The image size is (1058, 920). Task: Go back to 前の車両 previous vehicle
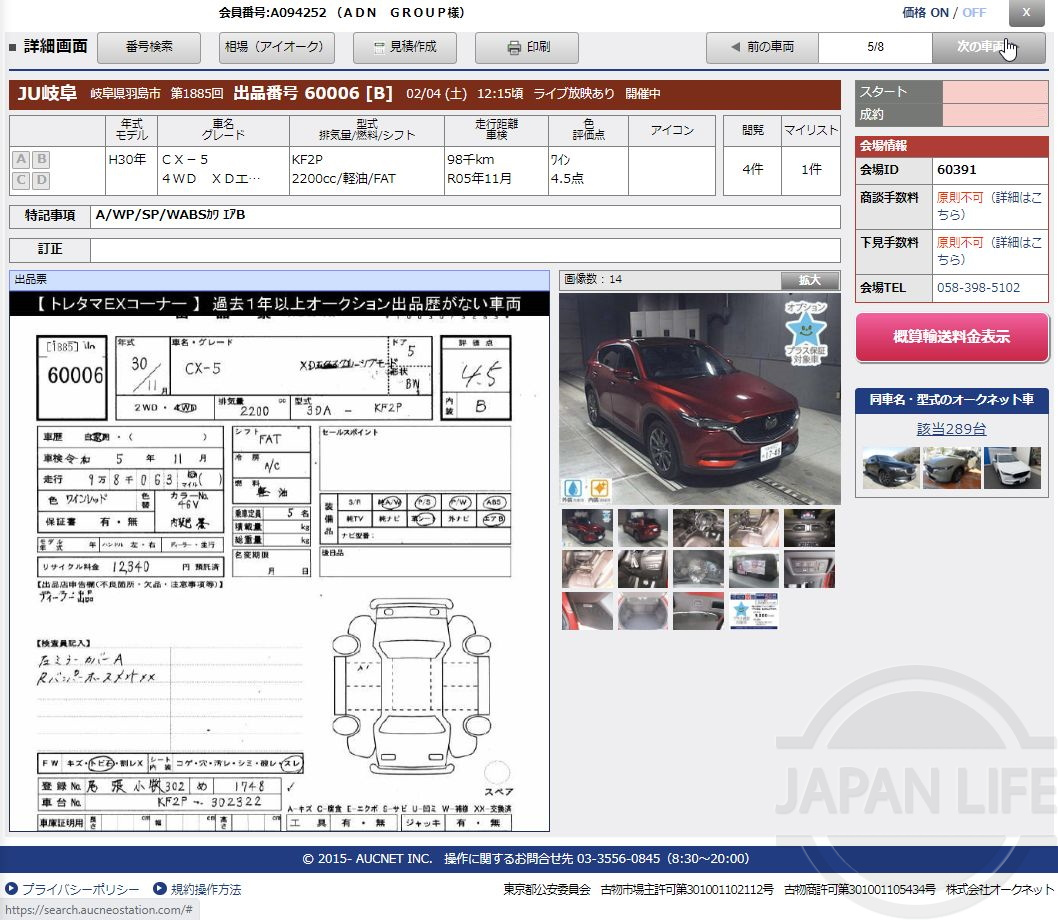(x=762, y=47)
